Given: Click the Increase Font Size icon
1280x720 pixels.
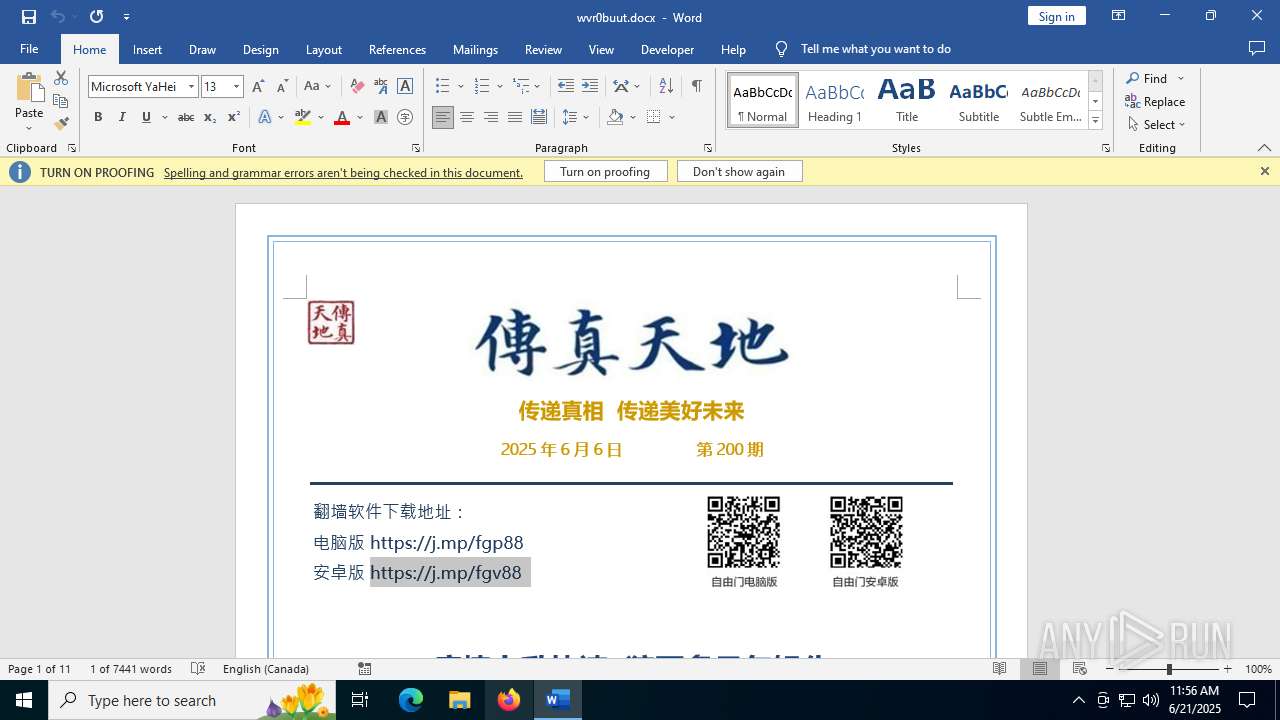Looking at the screenshot, I should click(x=259, y=87).
